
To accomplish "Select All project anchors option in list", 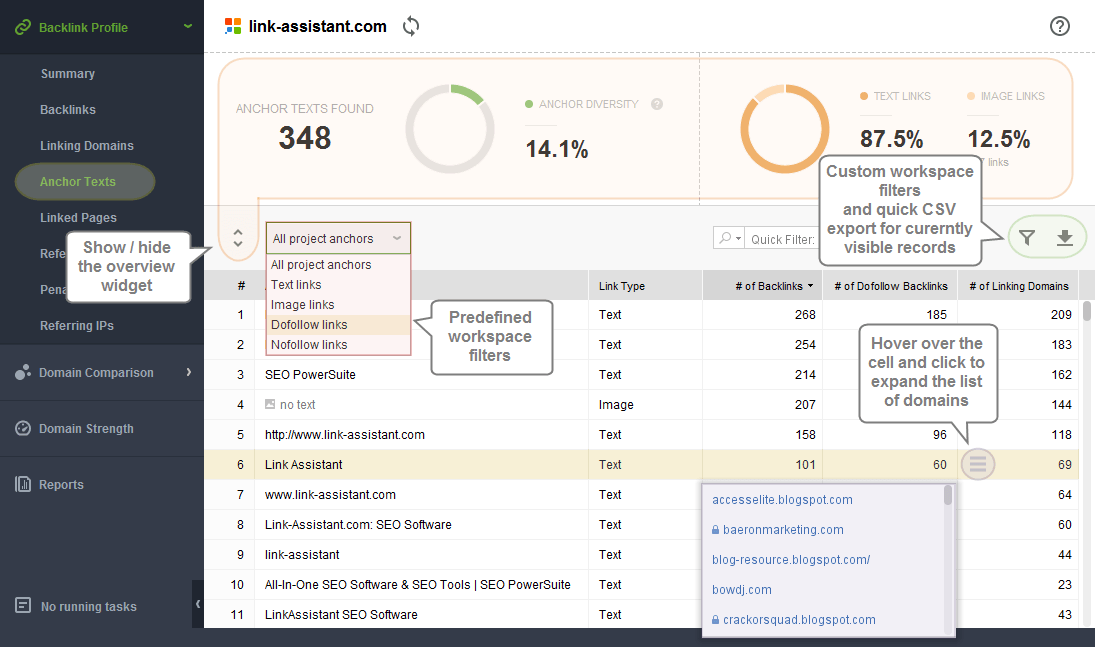I will [x=338, y=265].
